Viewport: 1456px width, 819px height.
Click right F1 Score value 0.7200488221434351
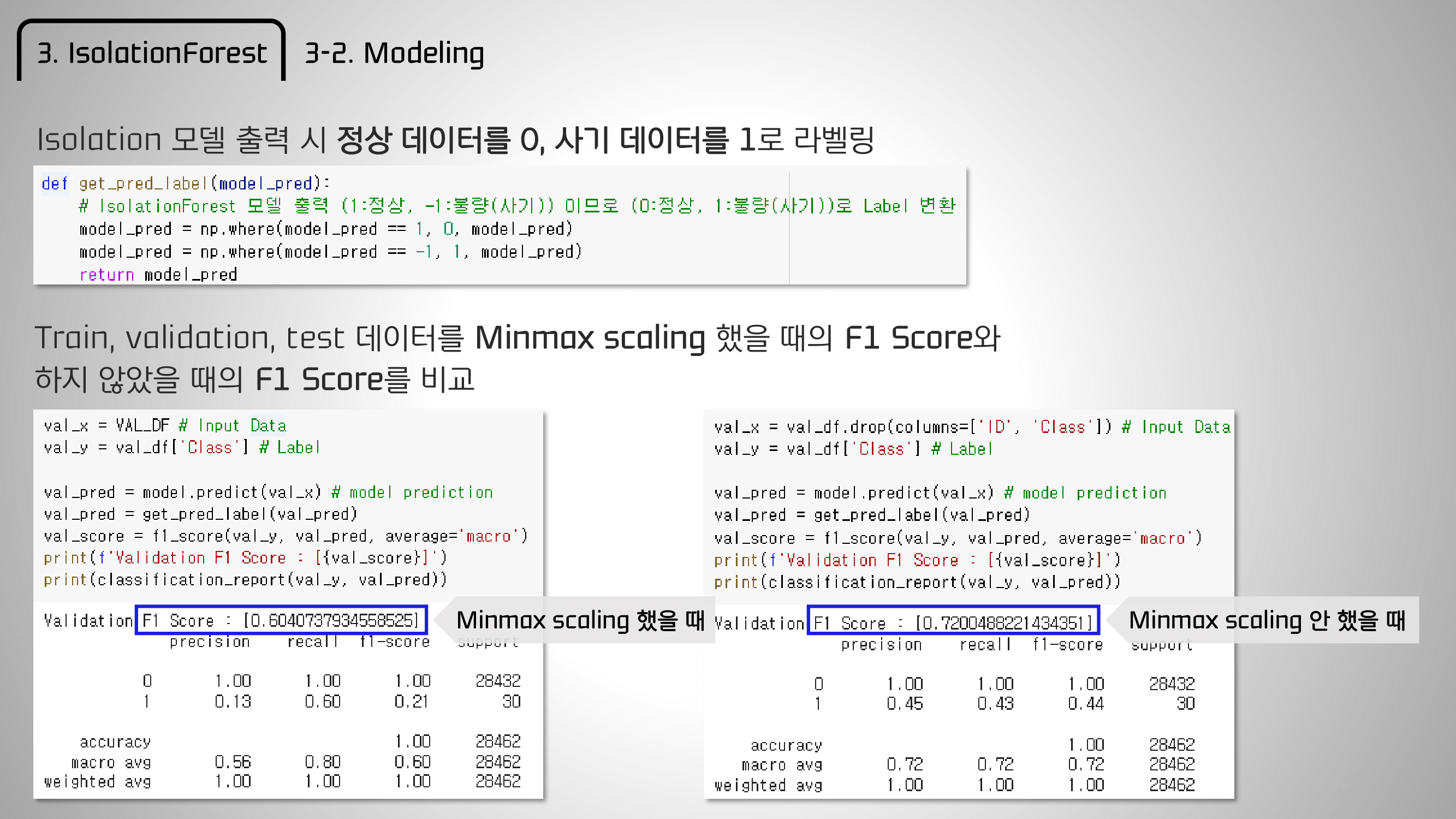click(1004, 623)
